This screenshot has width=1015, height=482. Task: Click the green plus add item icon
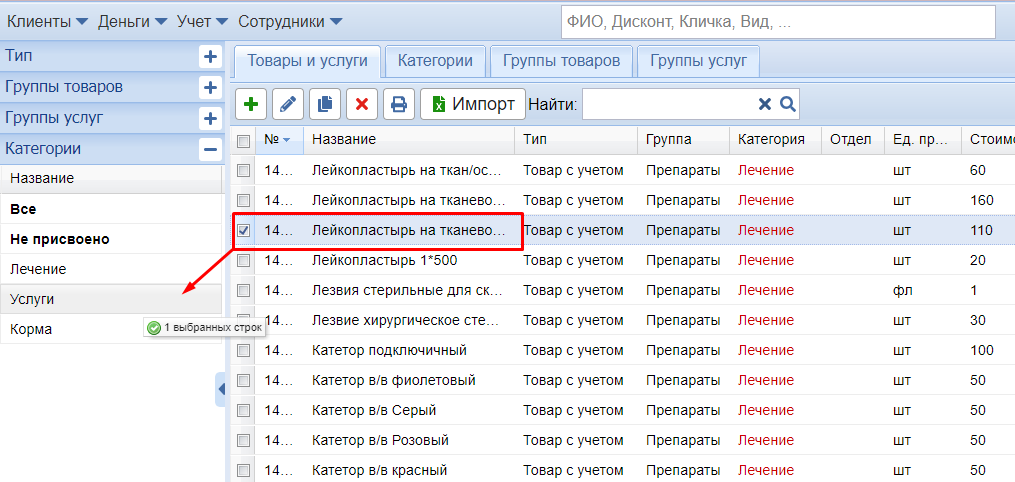[x=251, y=104]
